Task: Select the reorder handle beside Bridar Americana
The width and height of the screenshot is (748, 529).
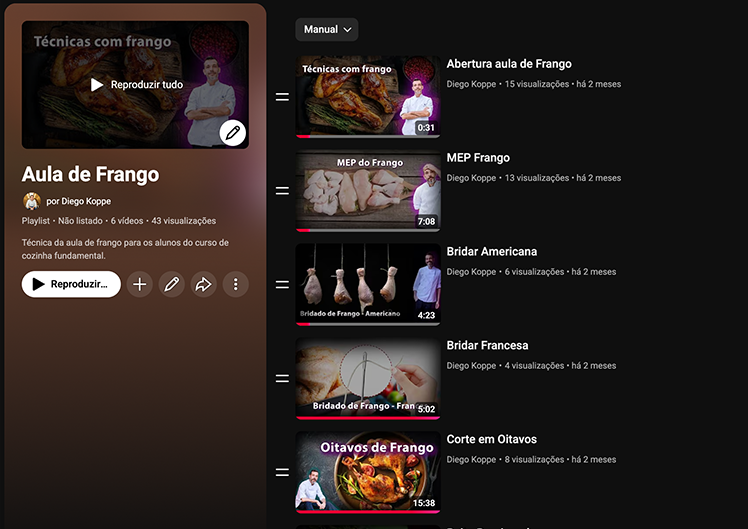Action: pos(282,285)
